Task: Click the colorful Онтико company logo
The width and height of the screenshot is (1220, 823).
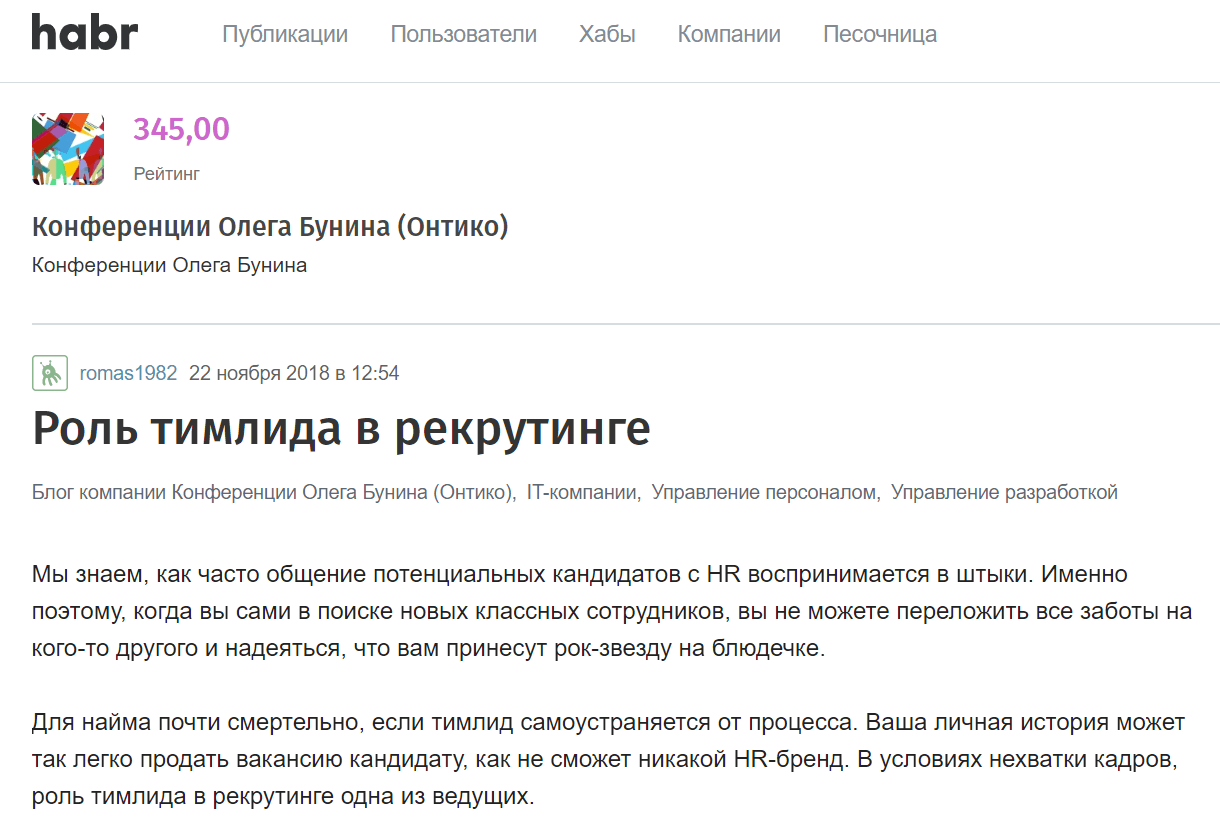Action: coord(68,148)
